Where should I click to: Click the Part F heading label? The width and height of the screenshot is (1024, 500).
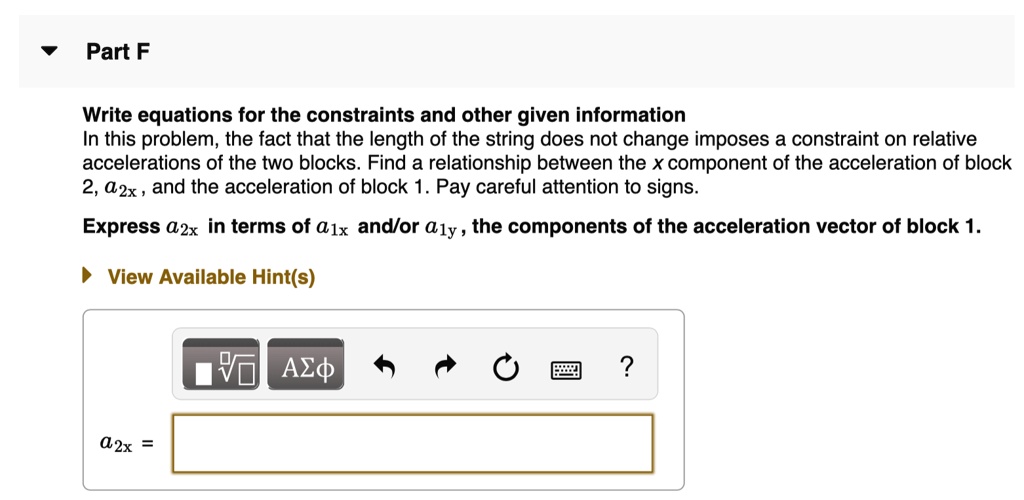(118, 52)
